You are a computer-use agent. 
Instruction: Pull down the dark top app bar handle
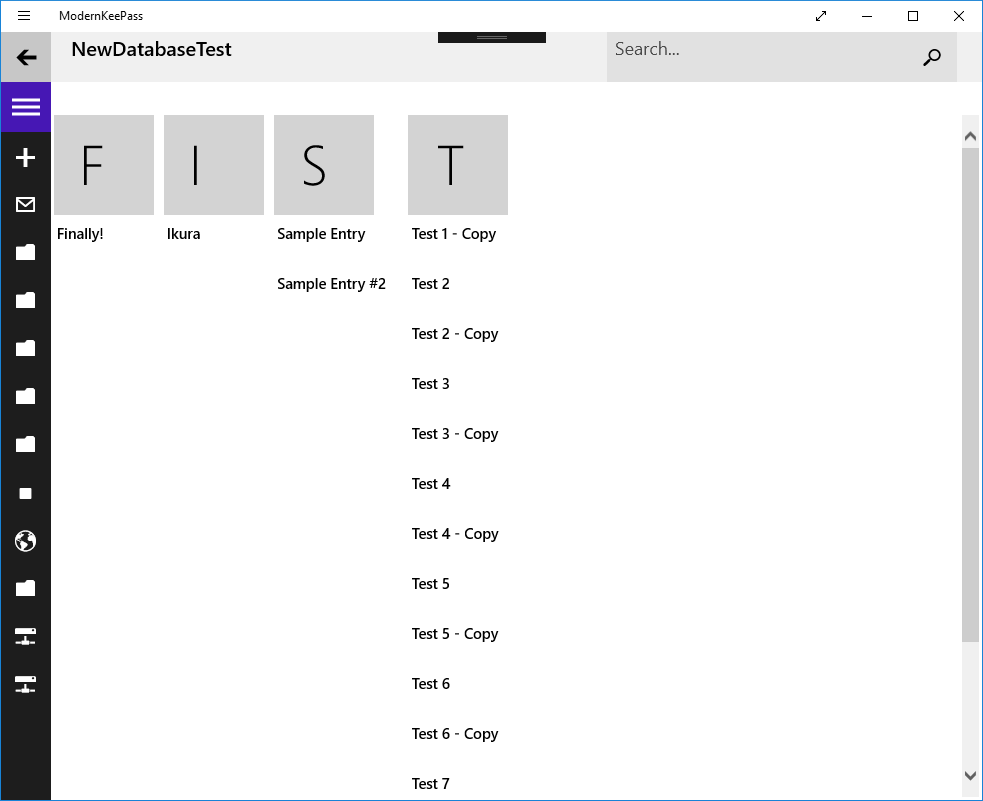click(492, 37)
